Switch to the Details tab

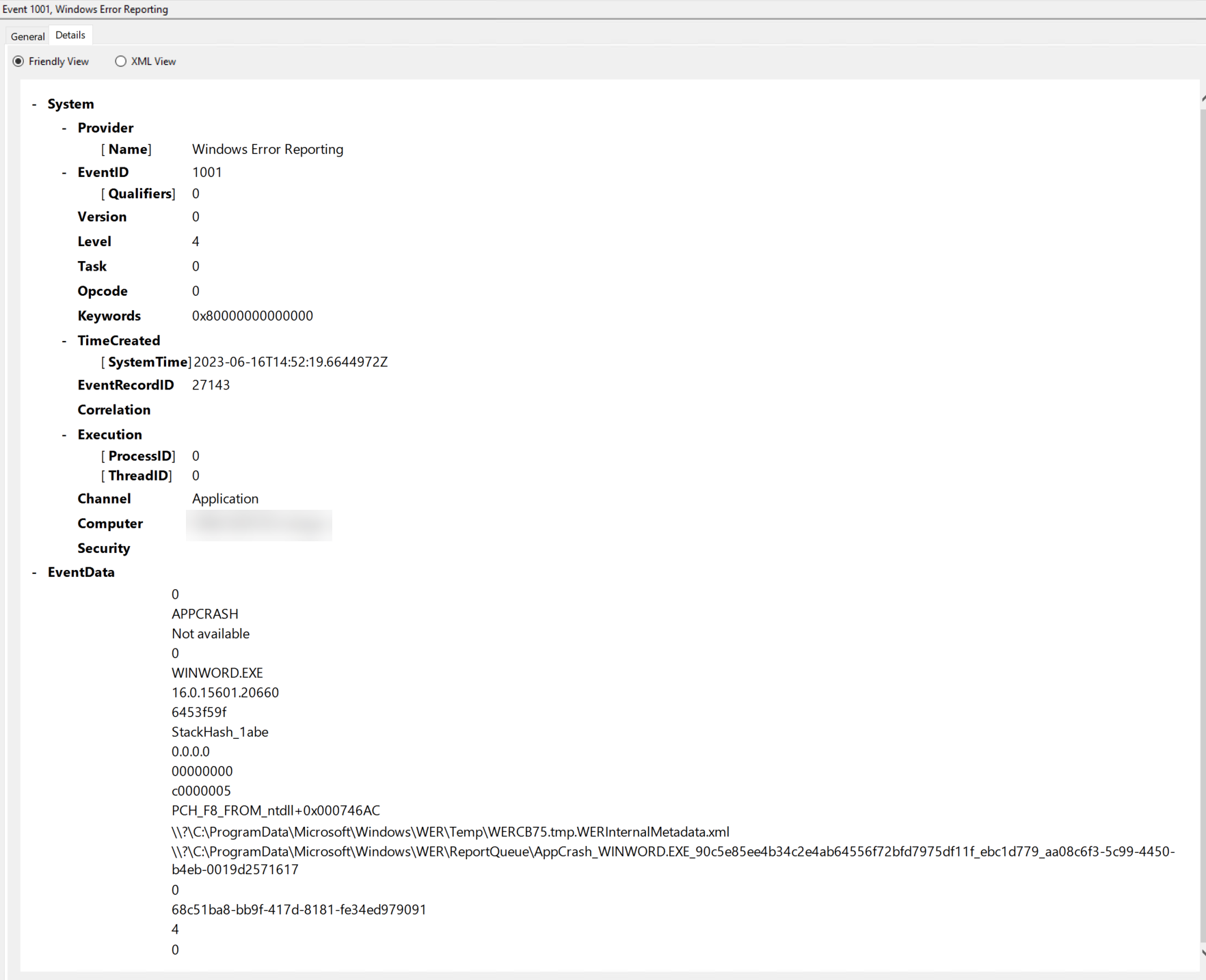70,34
